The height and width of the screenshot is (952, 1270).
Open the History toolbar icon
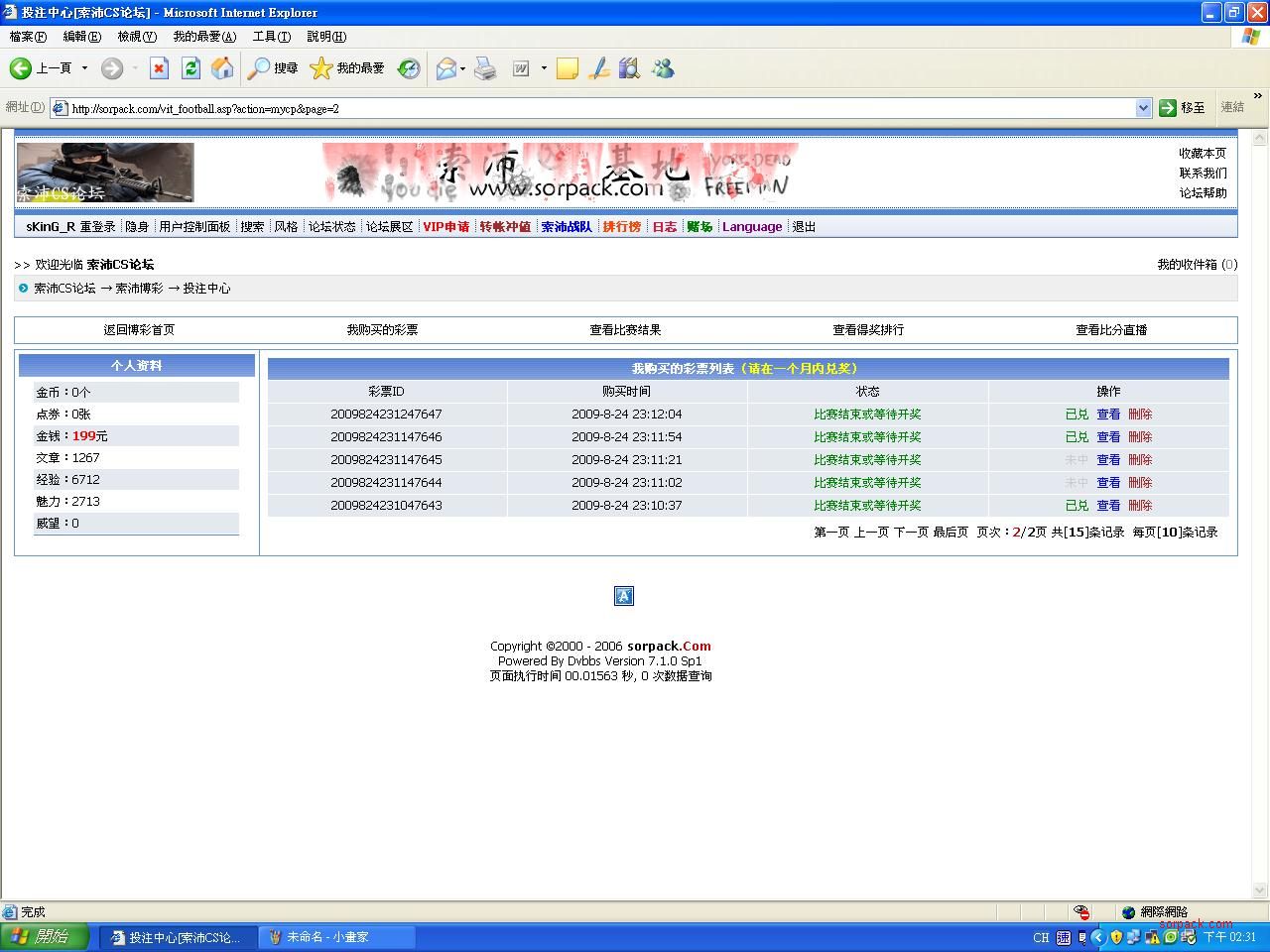point(409,68)
